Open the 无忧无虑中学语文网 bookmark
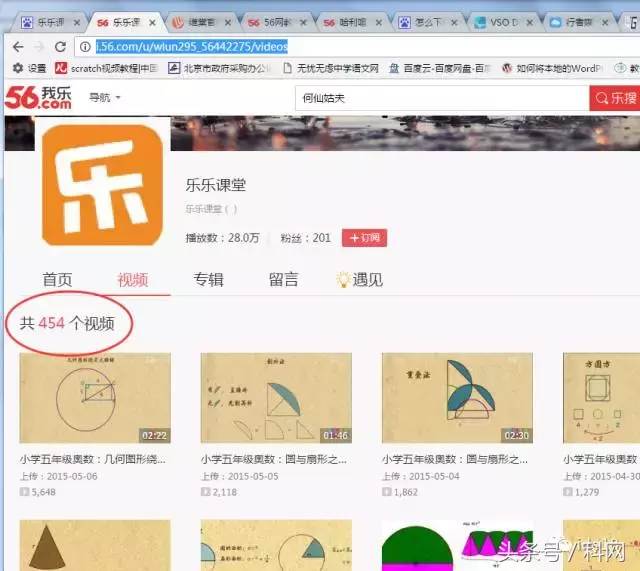This screenshot has width=640, height=571. (x=331, y=68)
